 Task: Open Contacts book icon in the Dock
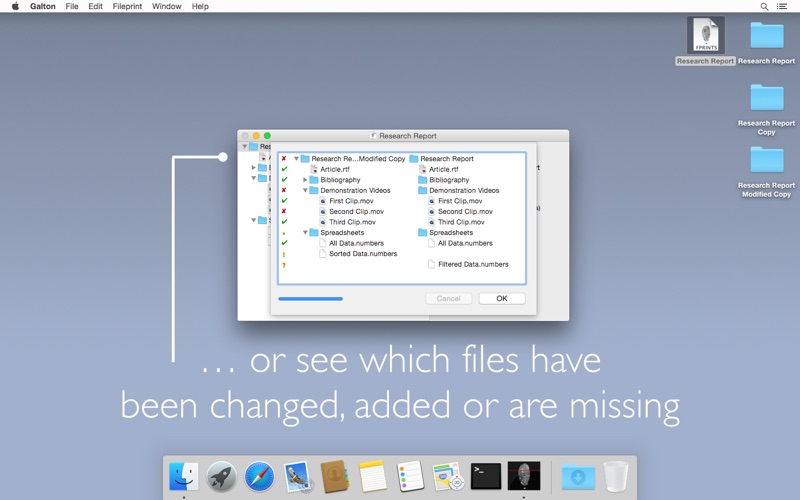tap(335, 476)
